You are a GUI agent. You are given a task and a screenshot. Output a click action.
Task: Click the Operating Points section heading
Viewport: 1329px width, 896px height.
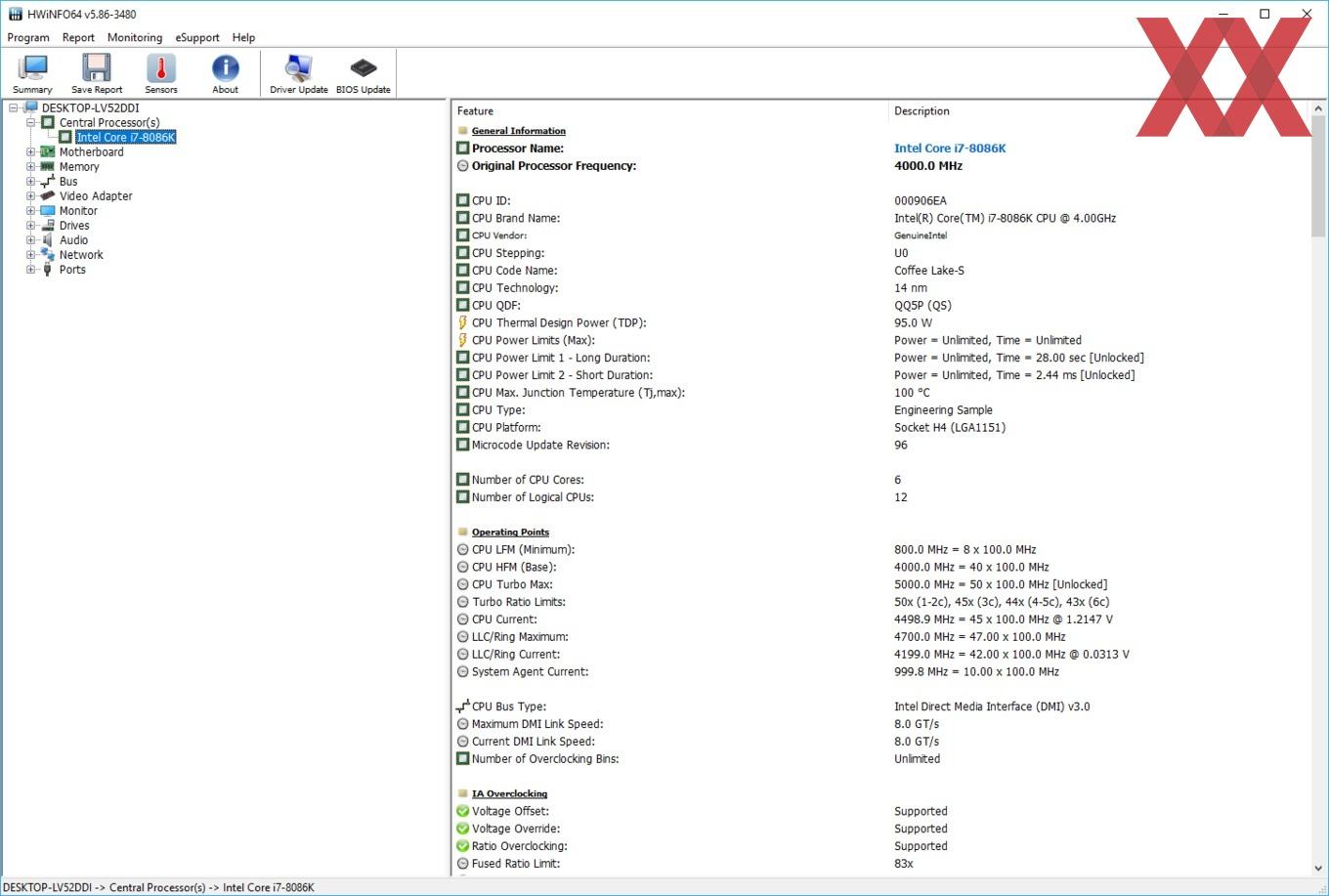[x=510, y=533]
